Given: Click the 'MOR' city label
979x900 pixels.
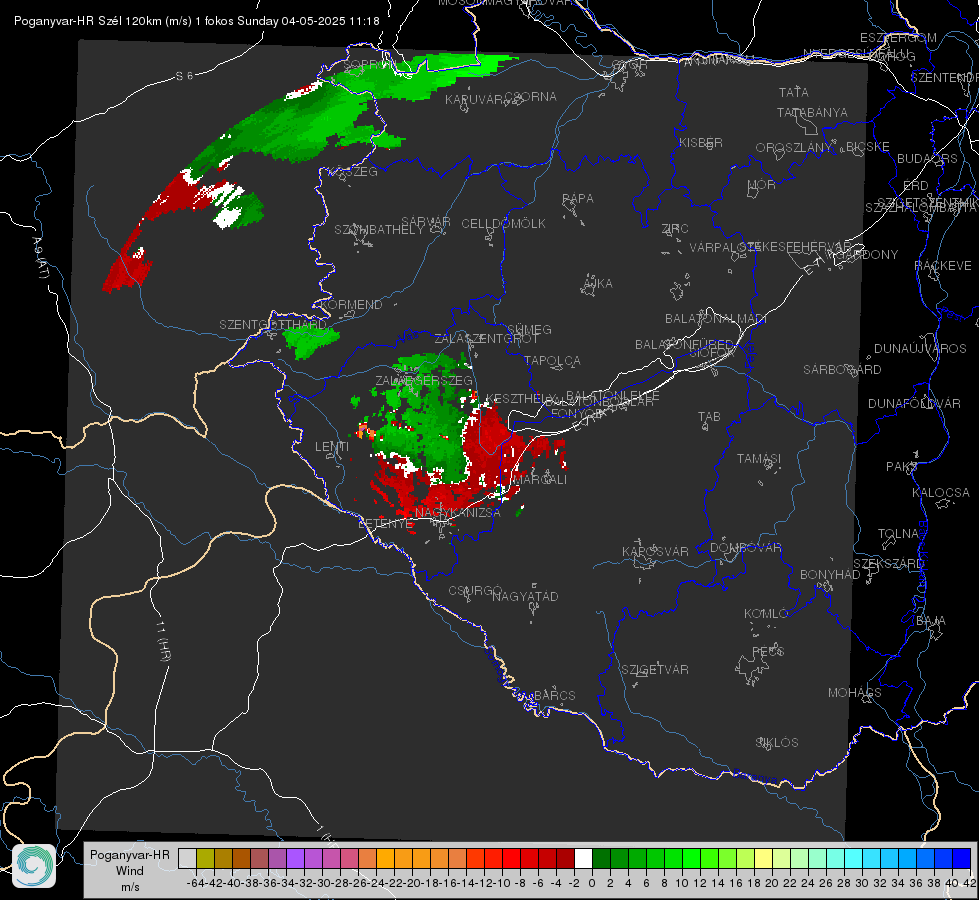Looking at the screenshot, I should coord(762,185).
